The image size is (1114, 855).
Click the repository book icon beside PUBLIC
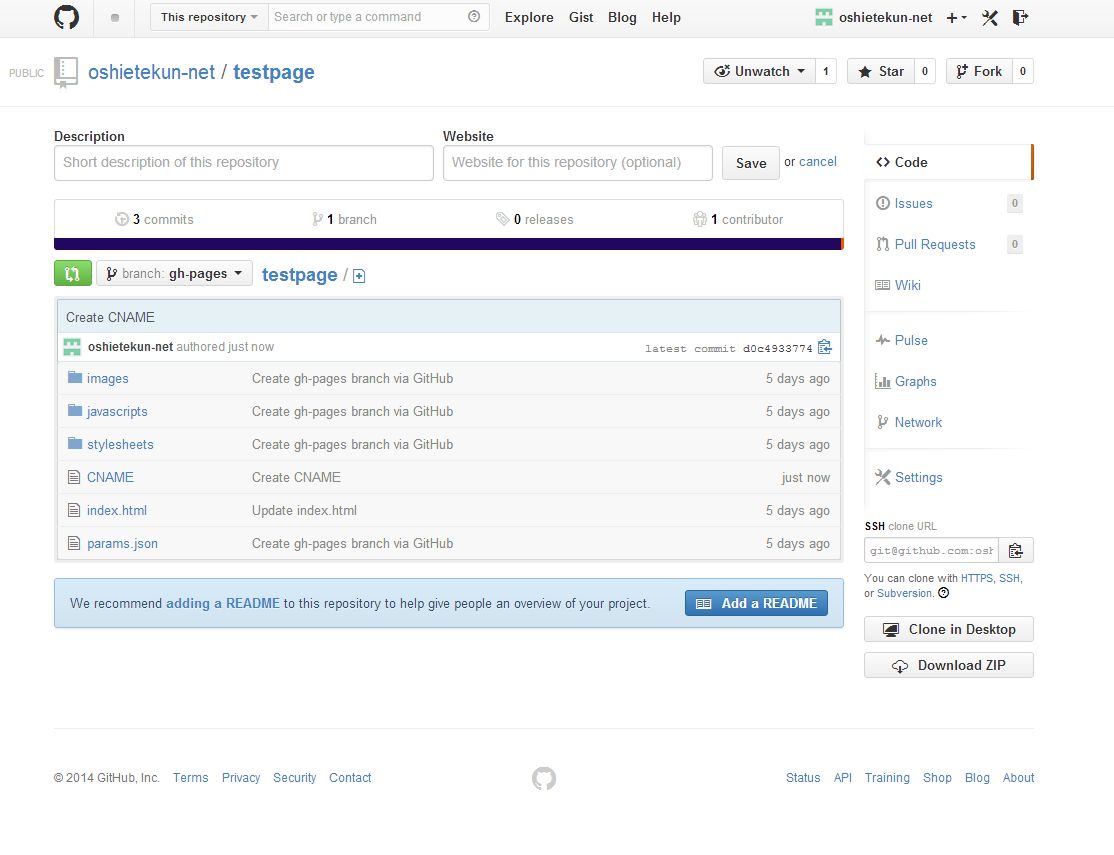(65, 72)
